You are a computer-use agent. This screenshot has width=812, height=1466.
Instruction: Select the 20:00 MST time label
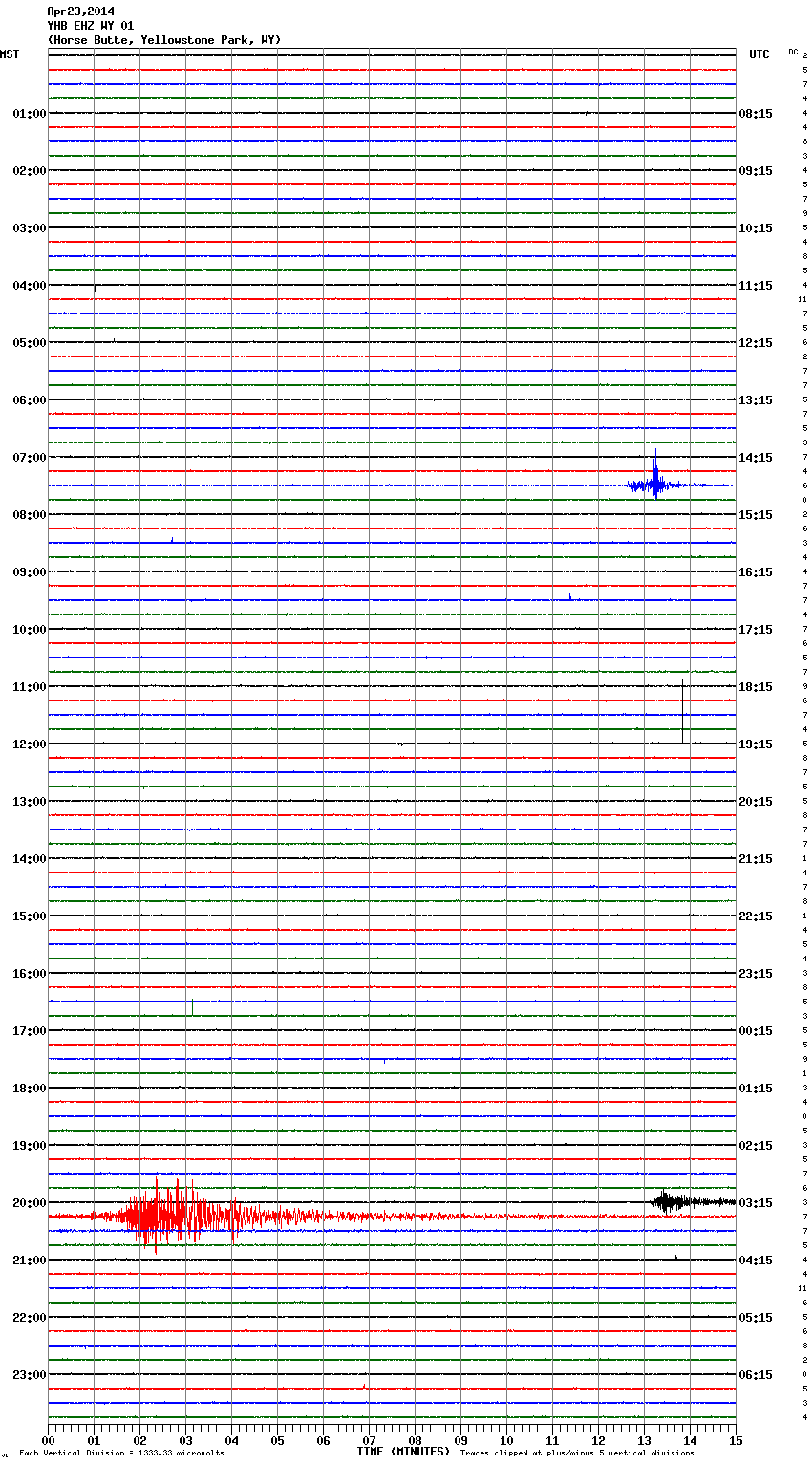tap(29, 1203)
